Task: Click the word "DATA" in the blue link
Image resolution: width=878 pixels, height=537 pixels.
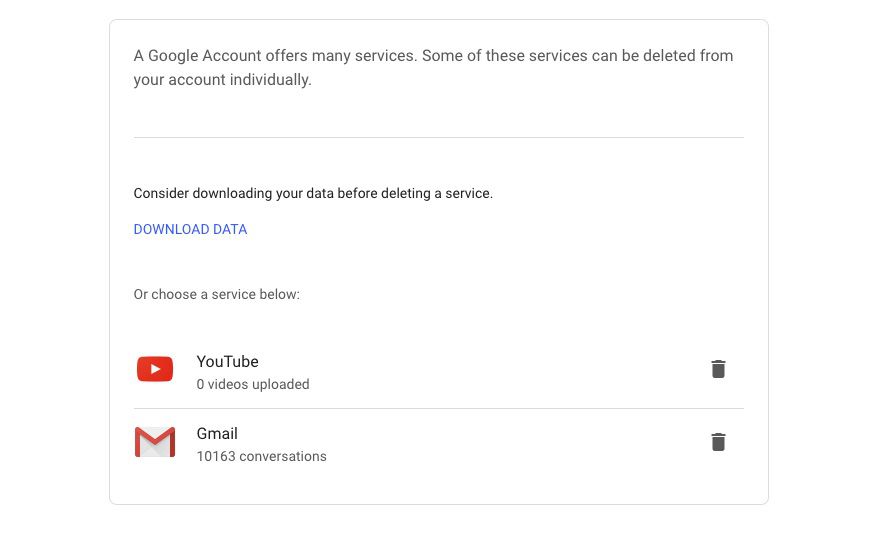Action: pos(230,230)
